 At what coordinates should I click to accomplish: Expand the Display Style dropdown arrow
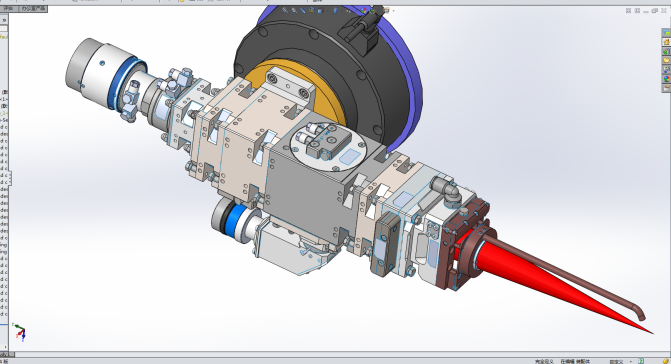(x=342, y=11)
